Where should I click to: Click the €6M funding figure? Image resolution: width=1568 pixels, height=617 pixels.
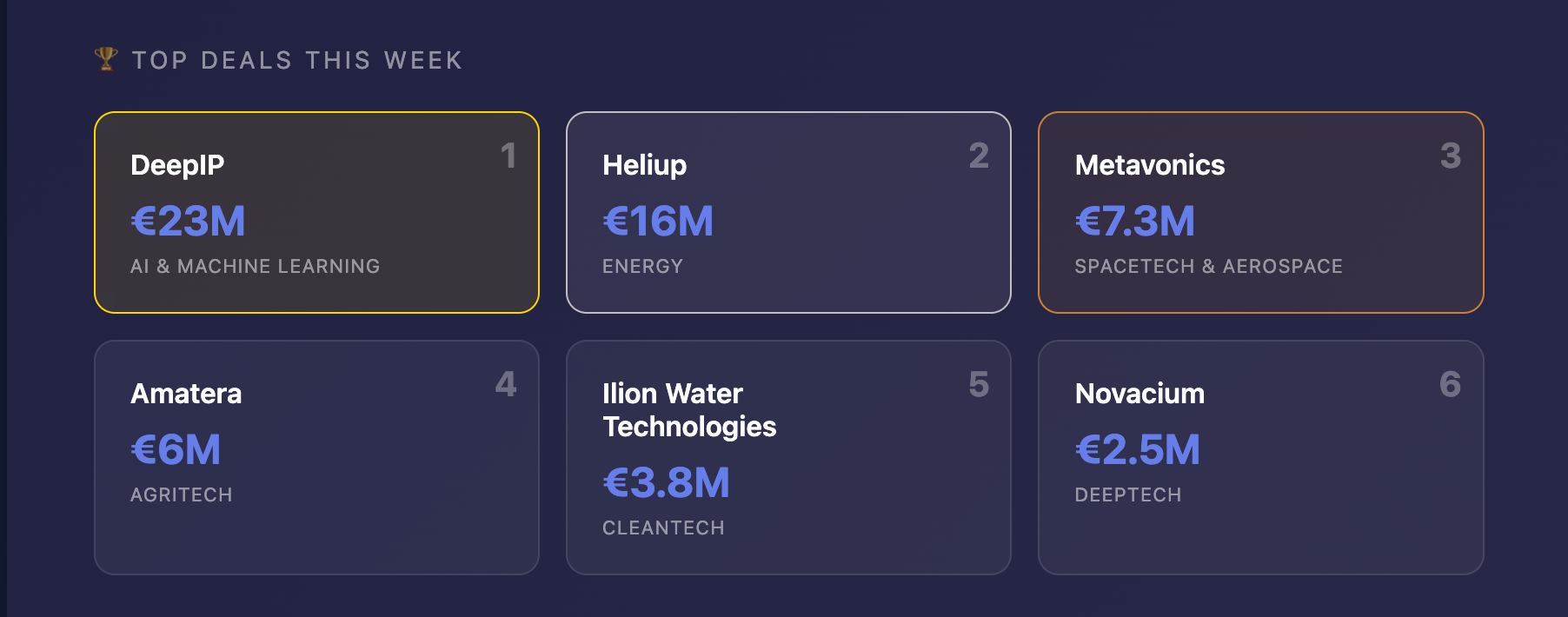pos(176,449)
